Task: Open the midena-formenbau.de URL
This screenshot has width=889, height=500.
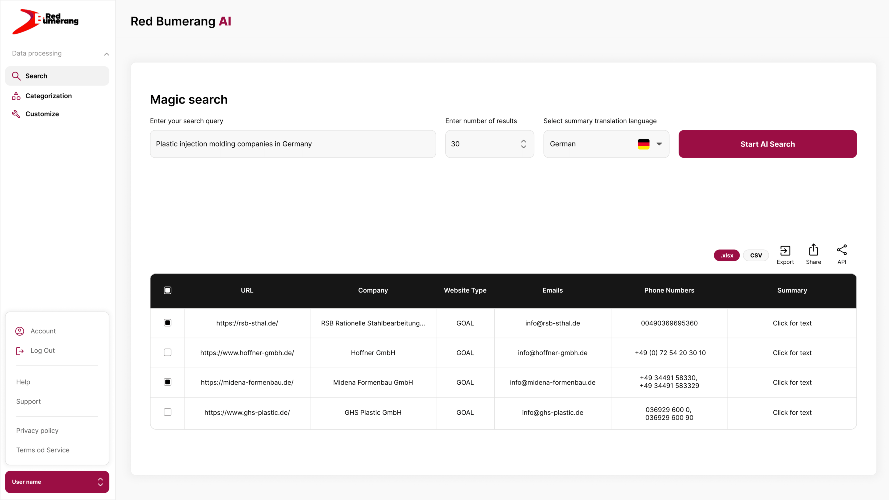Action: [247, 383]
